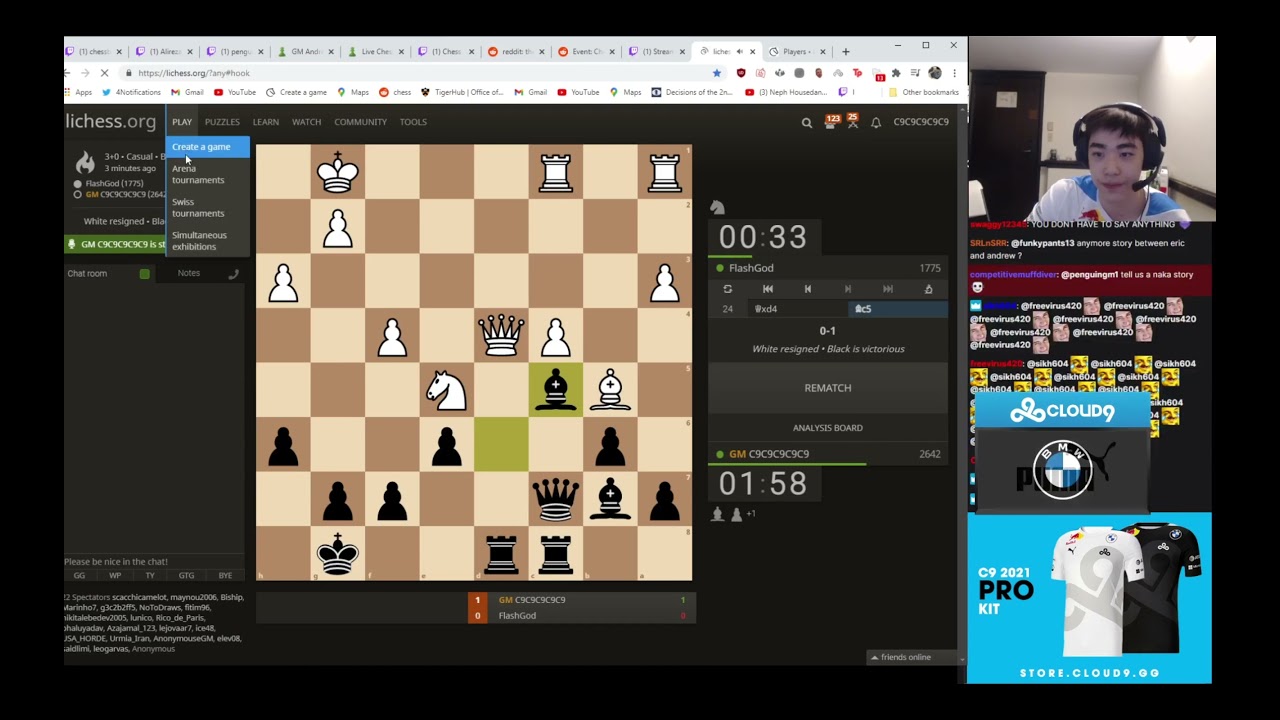Step forward one move
The image size is (1280, 720).
pyautogui.click(x=848, y=289)
